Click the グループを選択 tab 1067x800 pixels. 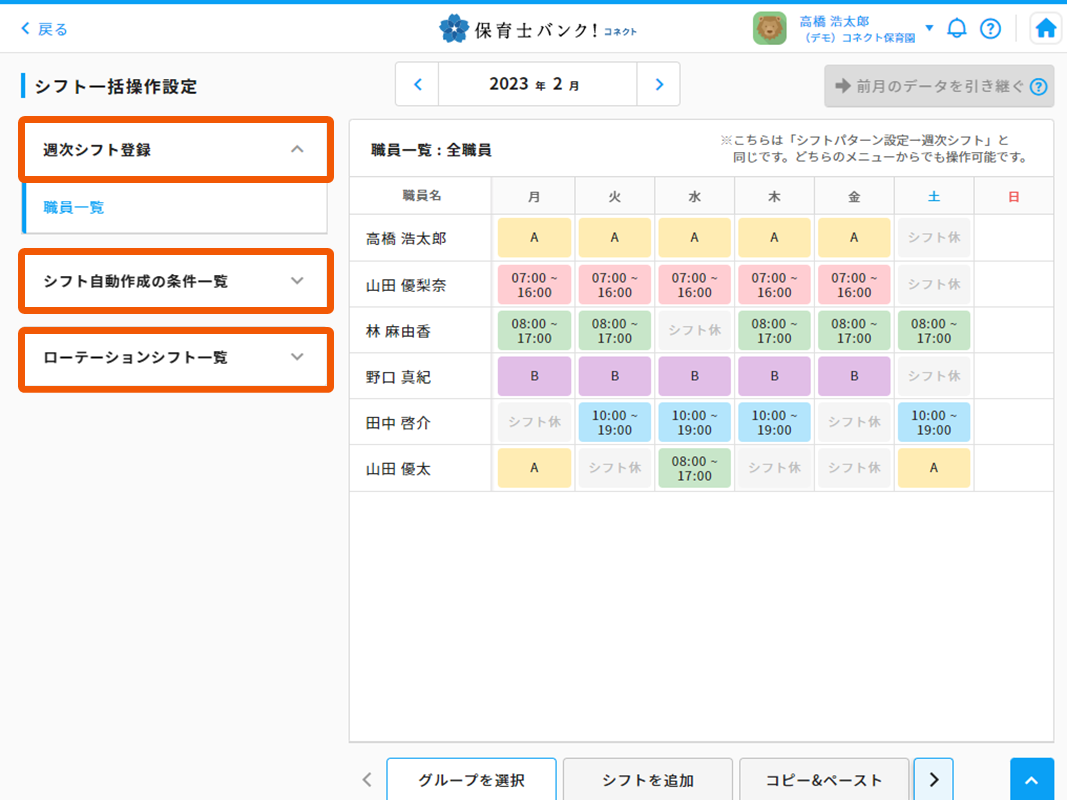coord(471,780)
